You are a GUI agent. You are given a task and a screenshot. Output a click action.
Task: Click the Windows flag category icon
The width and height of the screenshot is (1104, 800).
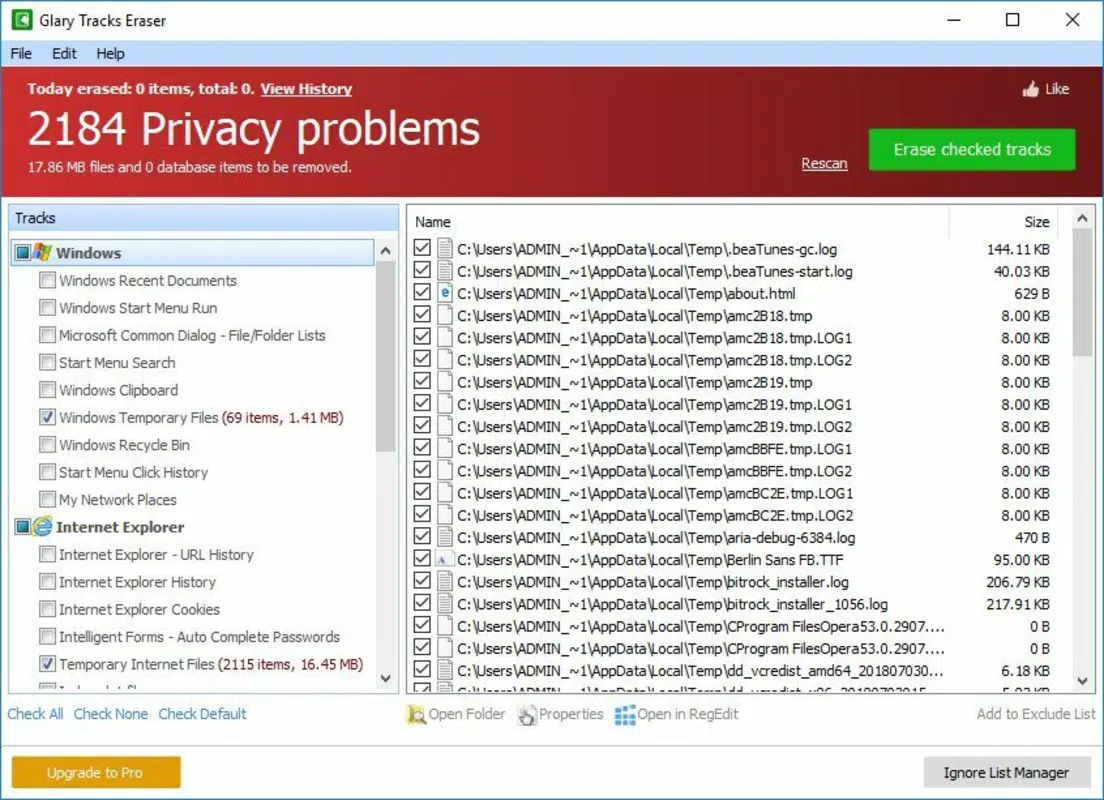pos(42,252)
